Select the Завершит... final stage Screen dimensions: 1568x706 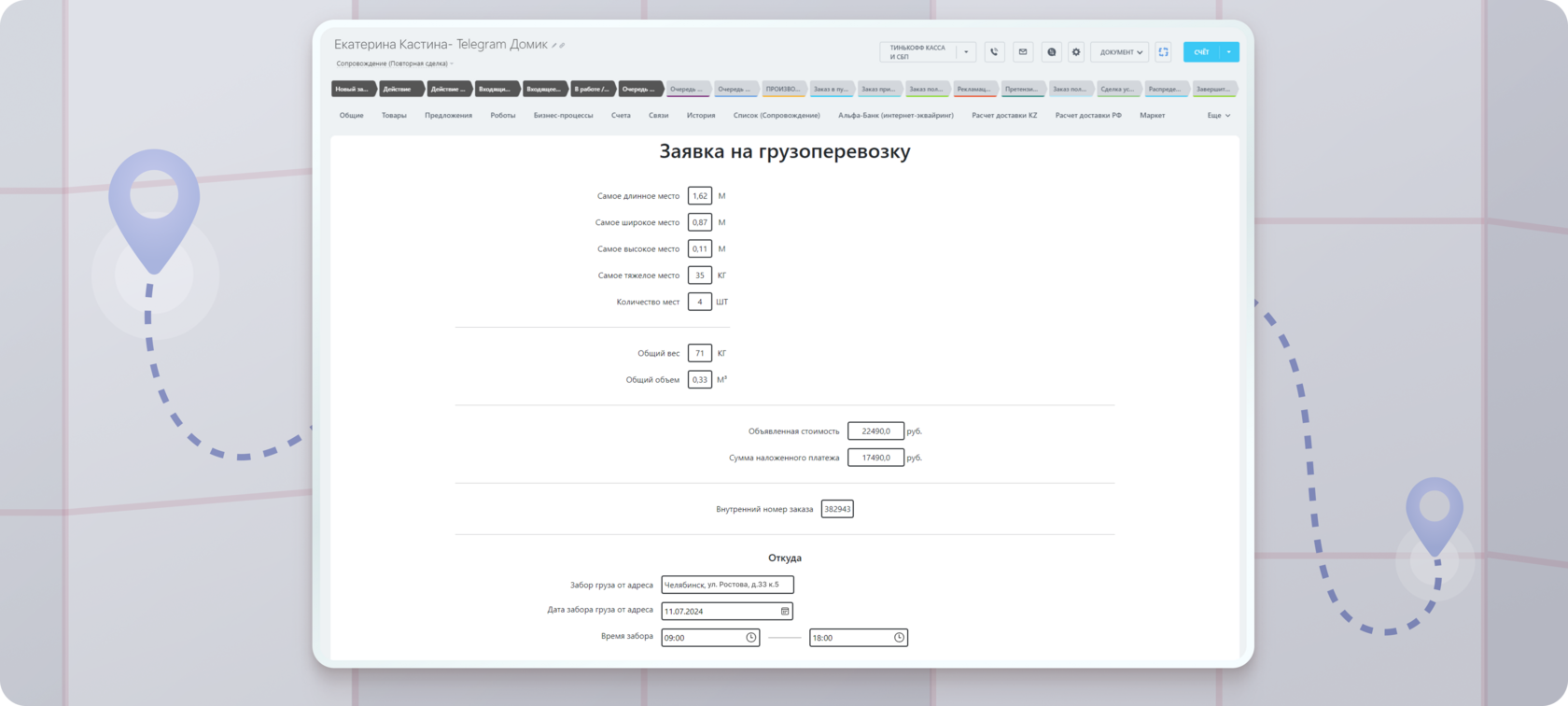click(x=1214, y=89)
